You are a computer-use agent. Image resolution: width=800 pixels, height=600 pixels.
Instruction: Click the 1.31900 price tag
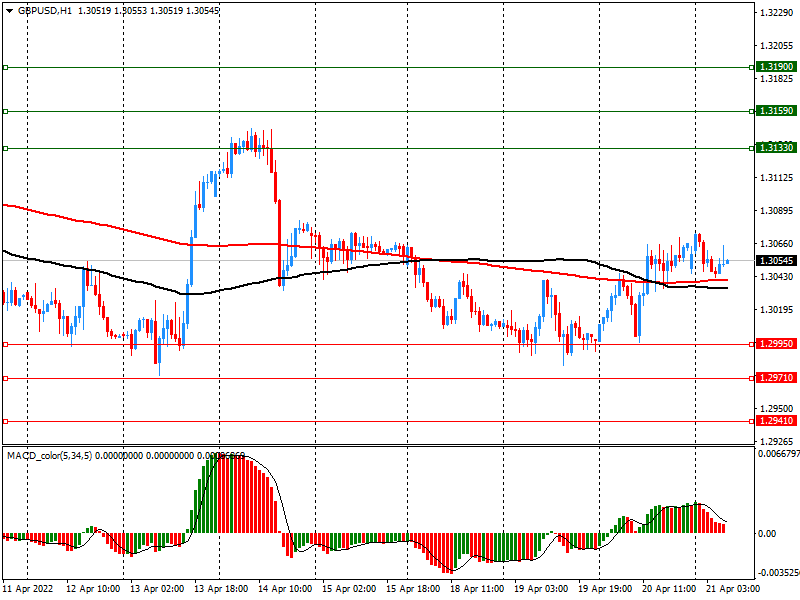[776, 67]
